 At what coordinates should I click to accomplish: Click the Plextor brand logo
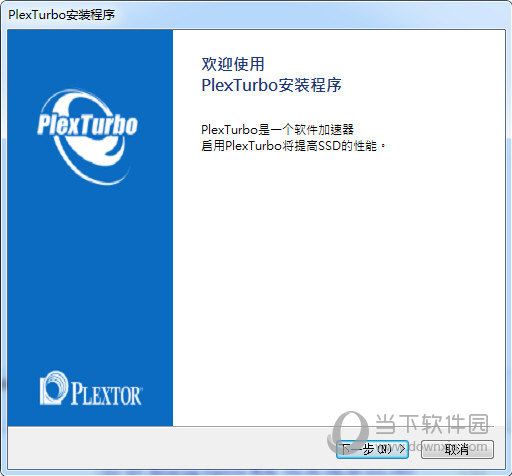click(91, 389)
